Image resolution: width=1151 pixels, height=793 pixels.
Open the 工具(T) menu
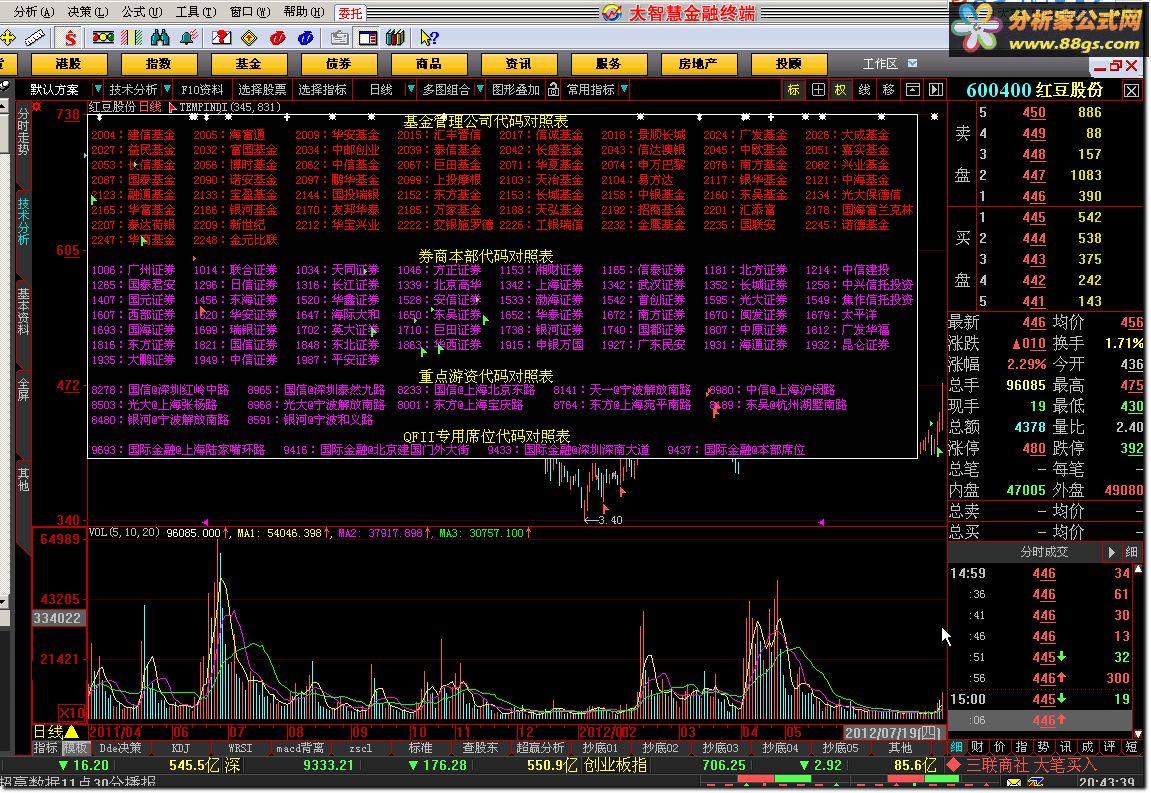pyautogui.click(x=196, y=12)
